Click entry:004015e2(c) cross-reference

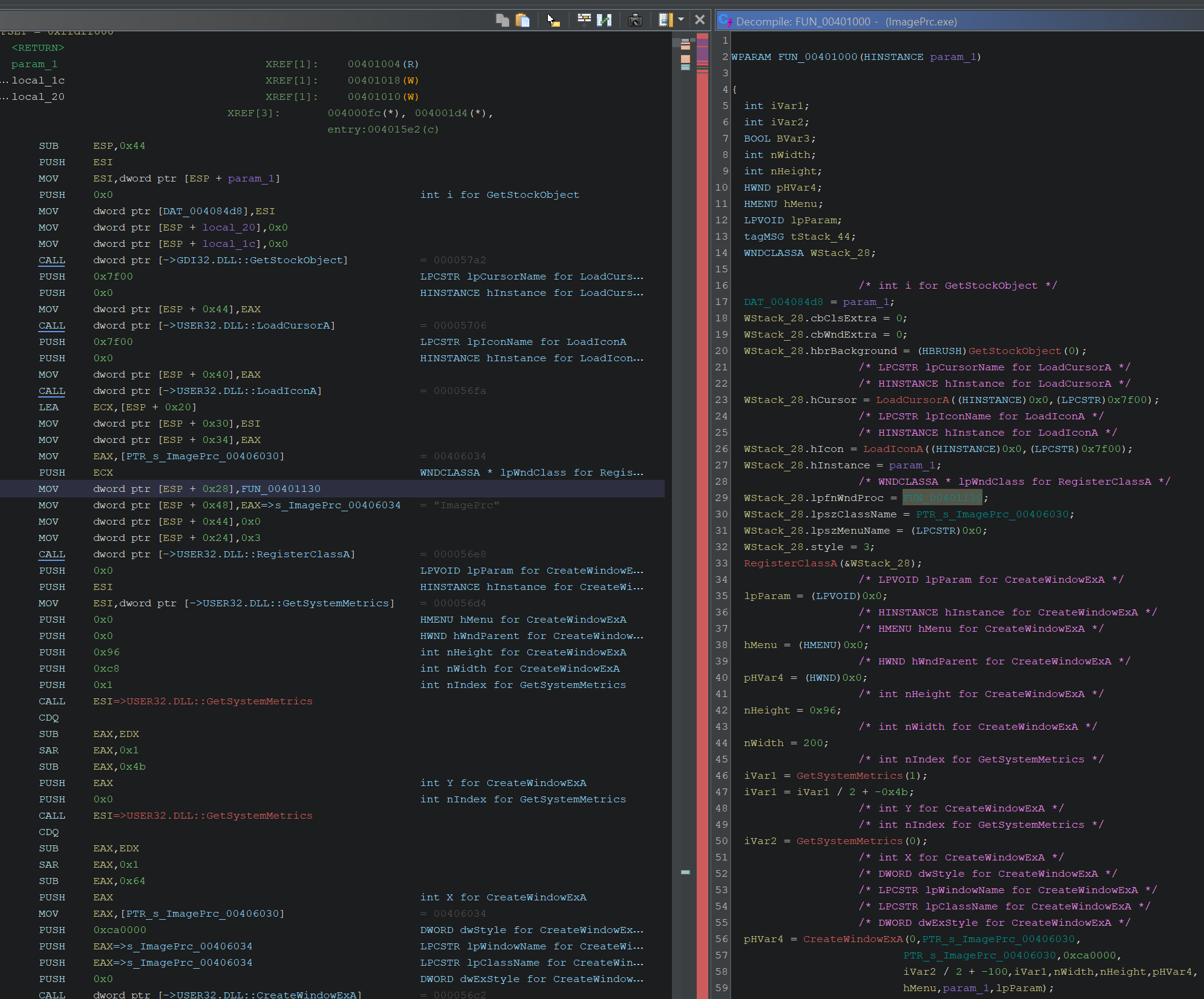pos(383,129)
